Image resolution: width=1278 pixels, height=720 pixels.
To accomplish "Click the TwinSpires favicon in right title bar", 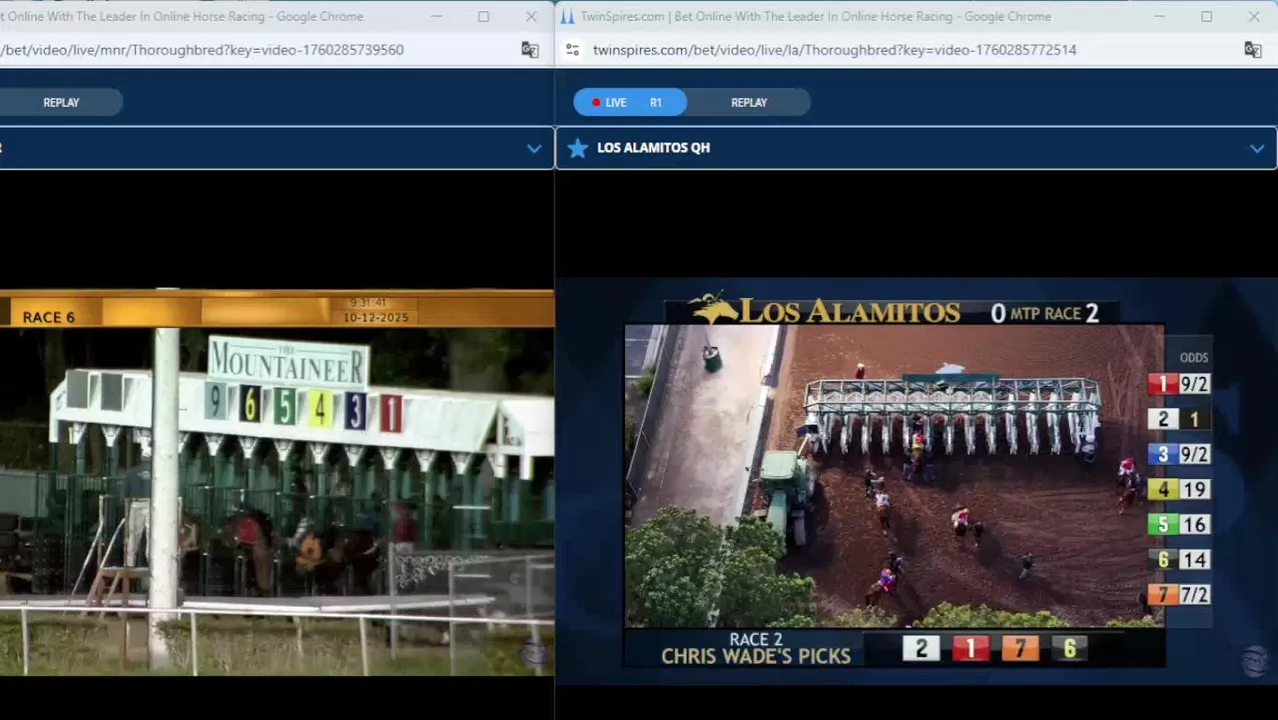I will [567, 16].
